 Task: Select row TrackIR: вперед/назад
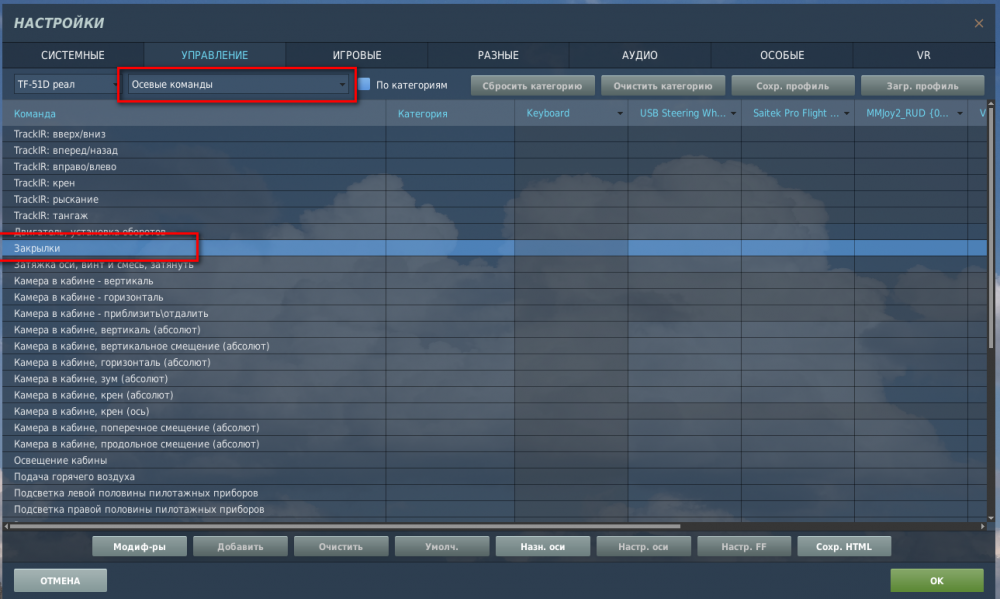pos(495,151)
